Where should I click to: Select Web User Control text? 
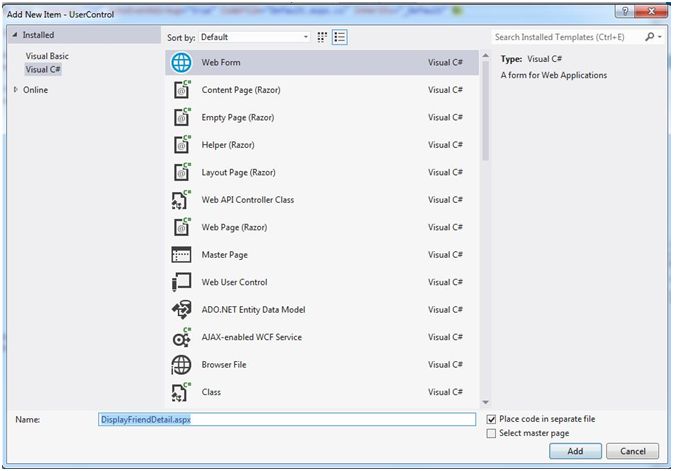click(234, 282)
